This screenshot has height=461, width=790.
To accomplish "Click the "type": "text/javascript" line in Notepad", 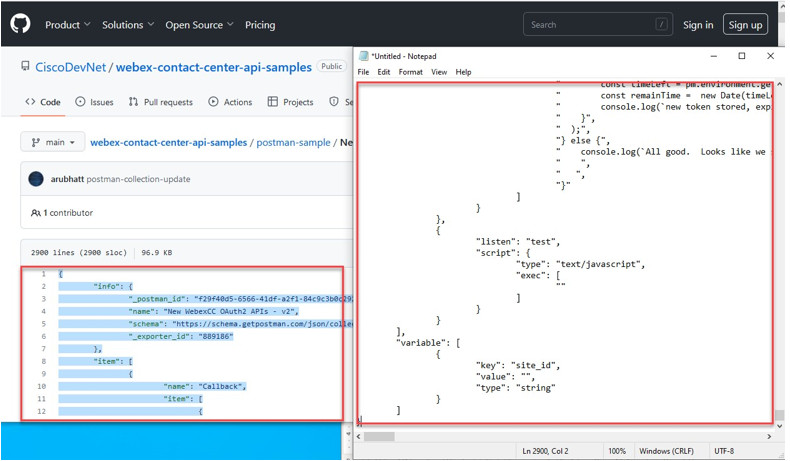I will coord(580,264).
